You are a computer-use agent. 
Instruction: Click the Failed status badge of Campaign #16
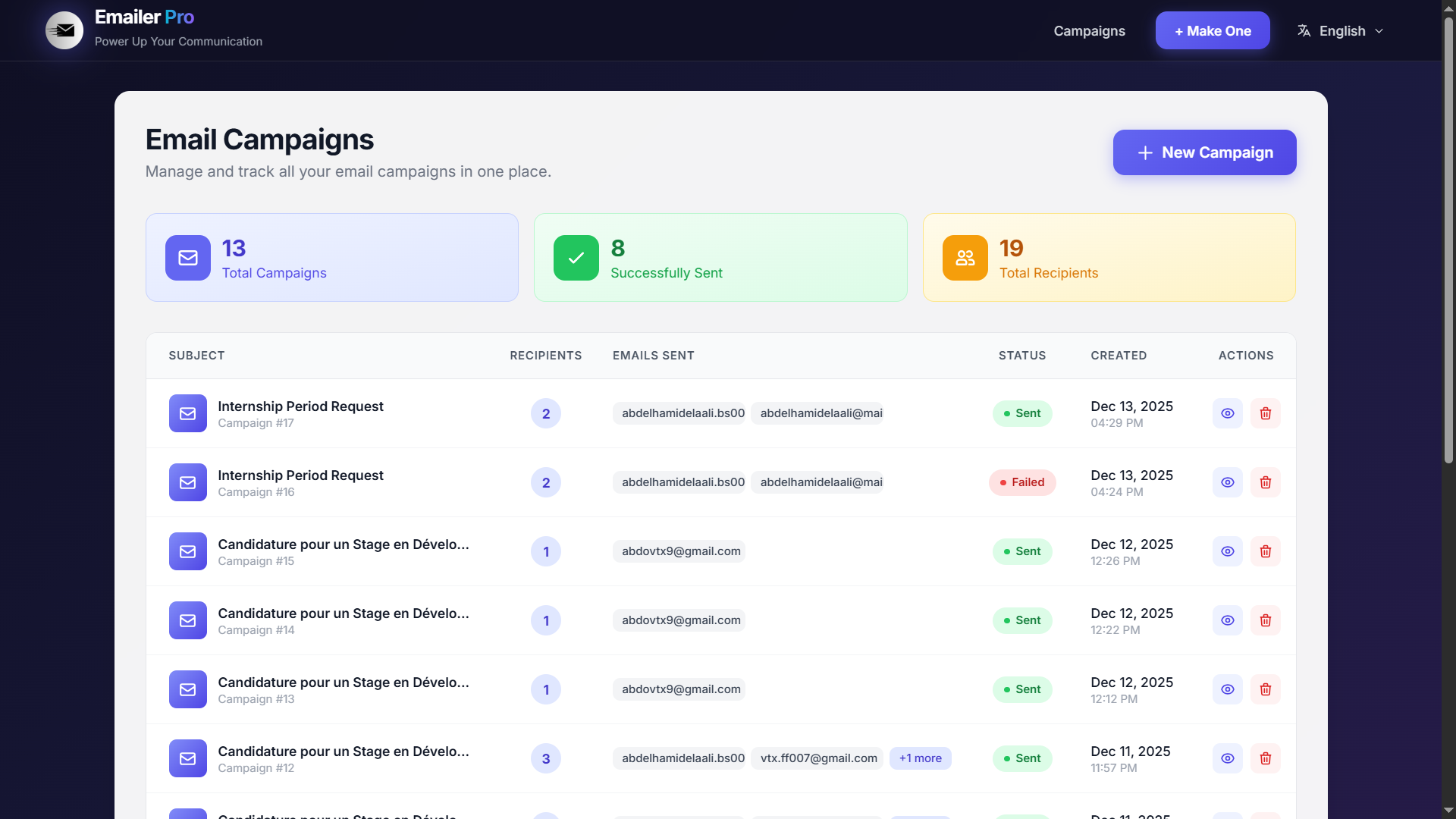point(1022,482)
